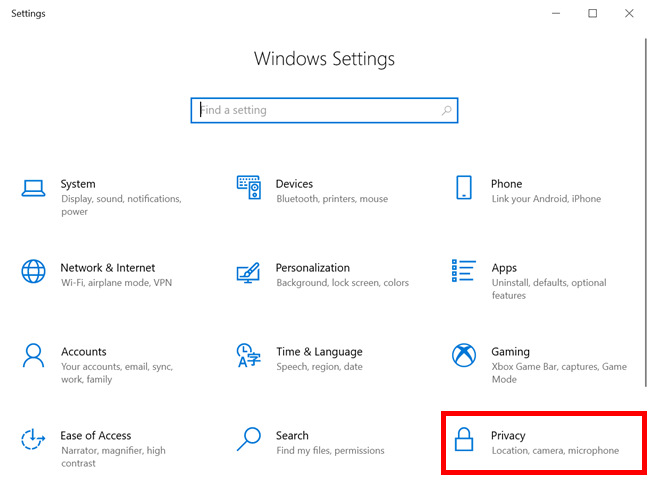Choose the Apps settings label

click(504, 268)
